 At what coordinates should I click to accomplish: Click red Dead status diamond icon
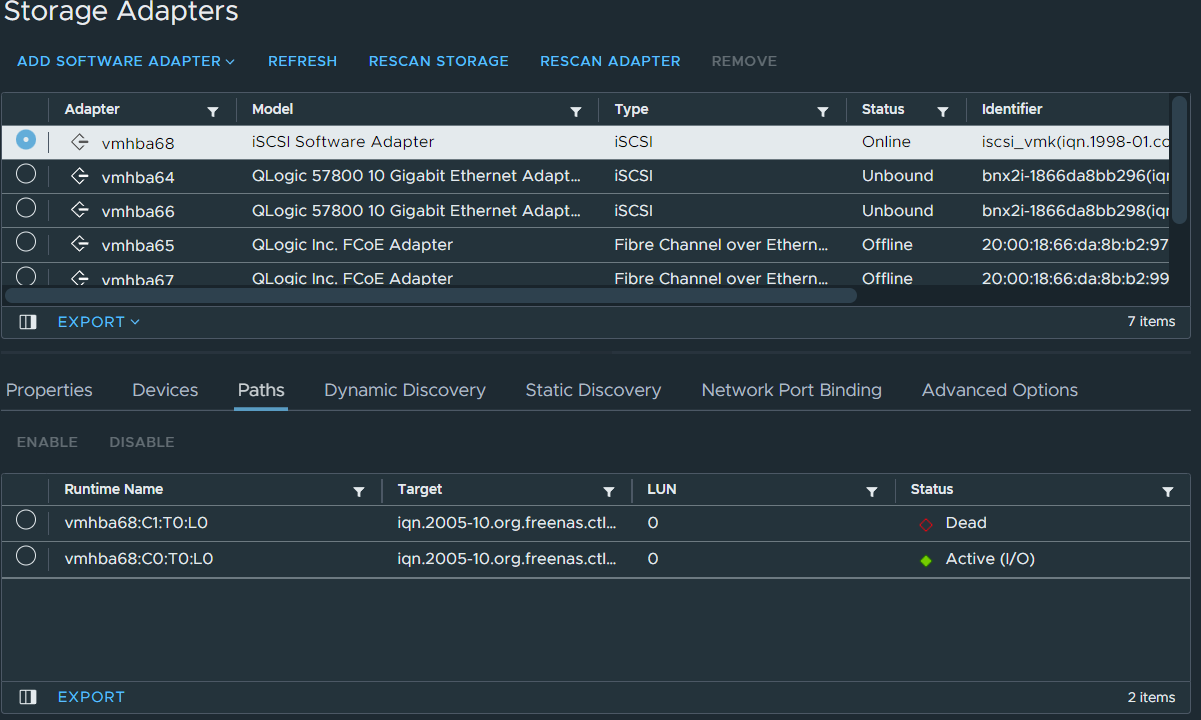coord(926,524)
